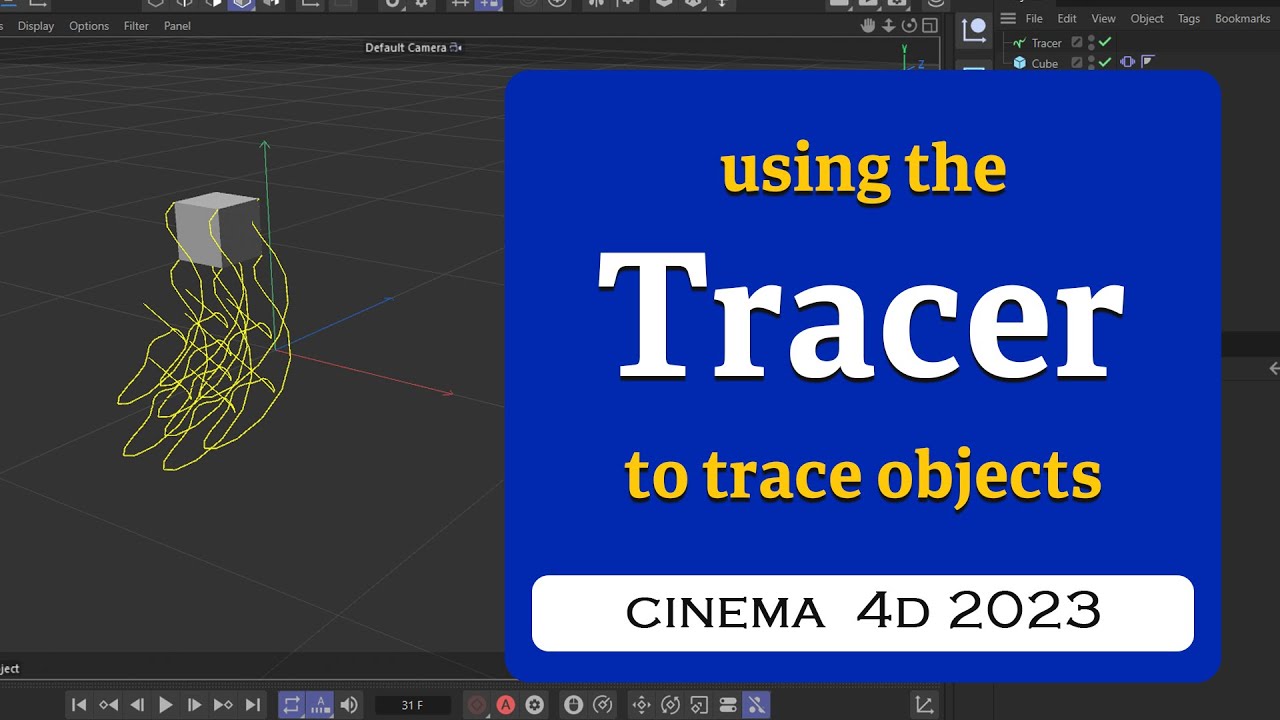Select the Tracer object in the tree

click(1046, 43)
